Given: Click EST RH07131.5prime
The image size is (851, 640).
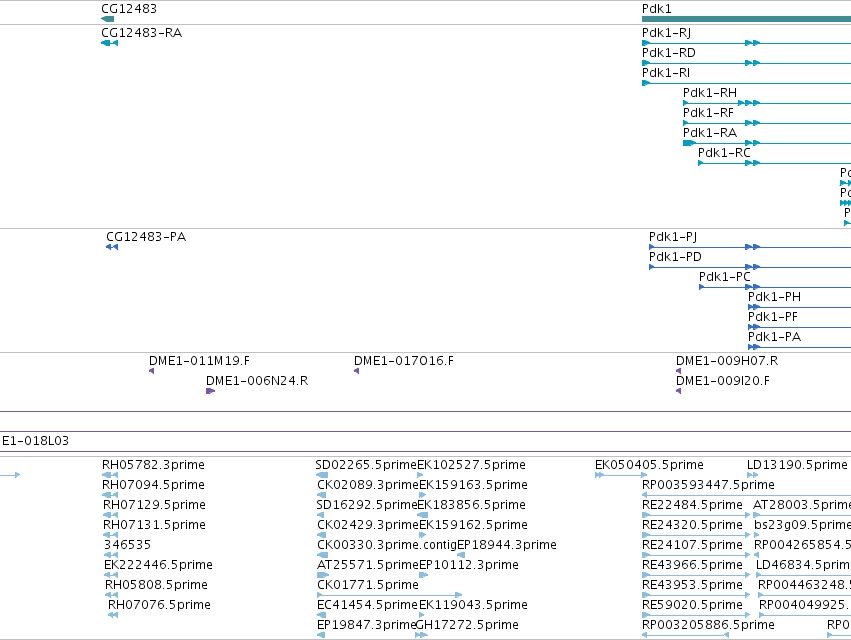Looking at the screenshot, I should [155, 525].
